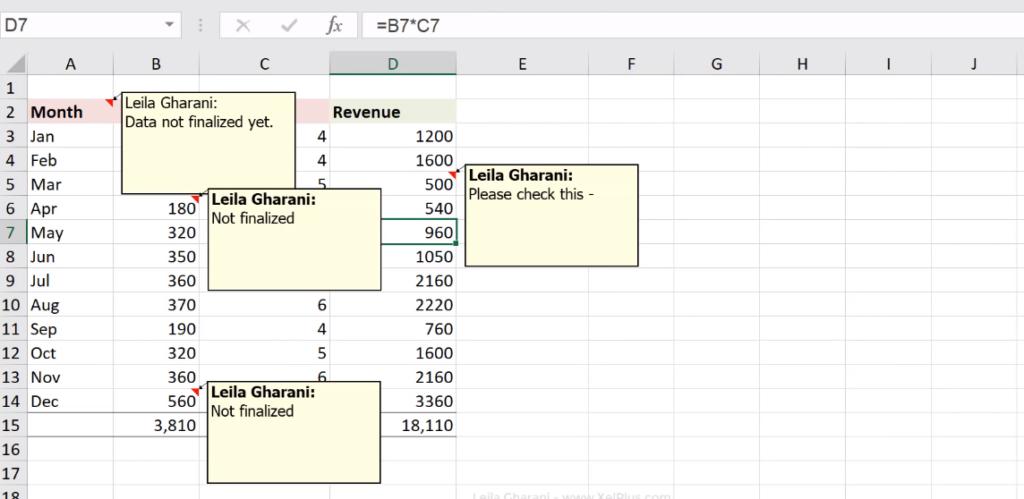Click the Enter checkmark formula icon
This screenshot has height=499, width=1024.
tap(289, 25)
